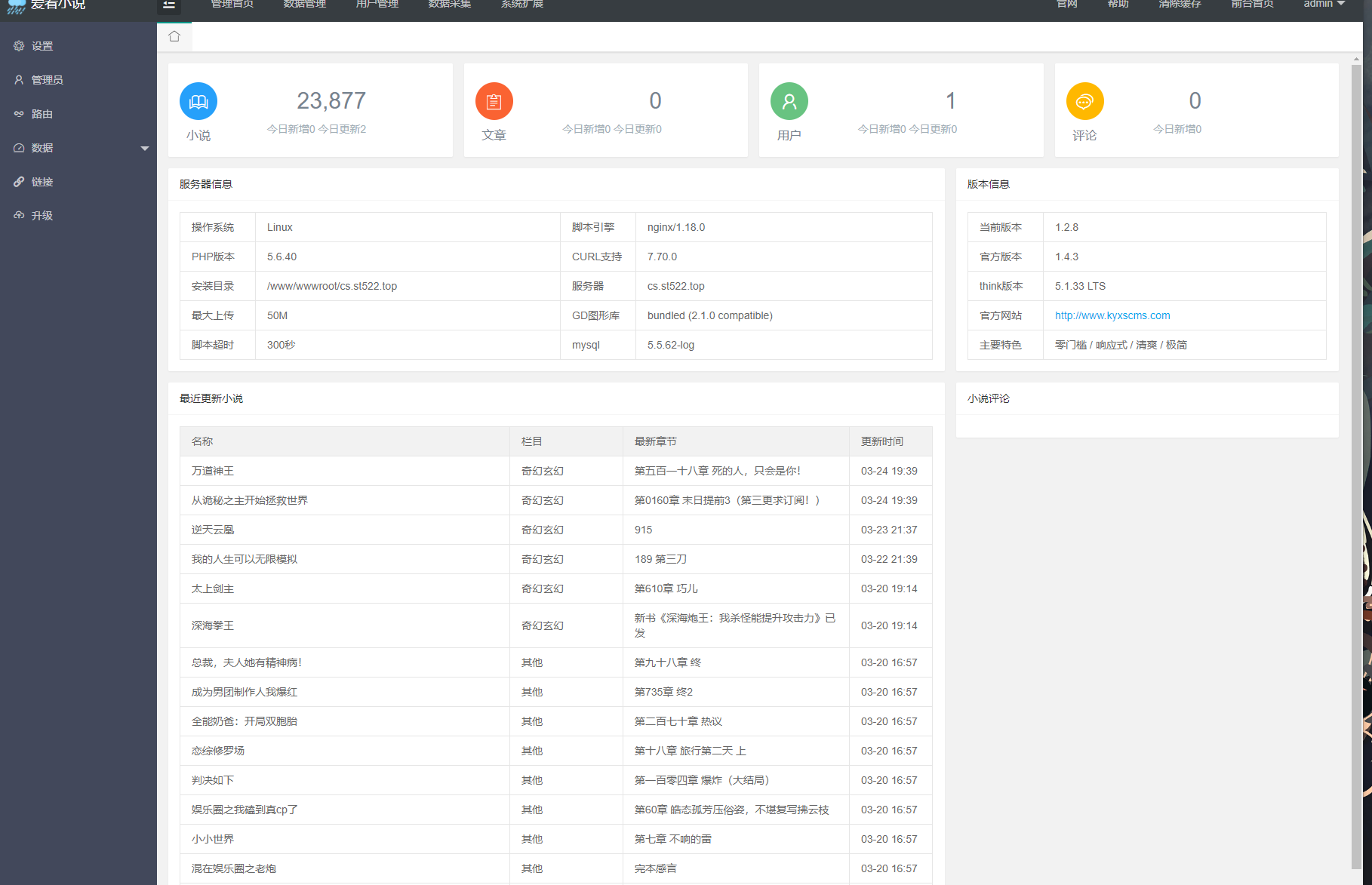
Task: Open the 评论 comment bubble icon
Action: pyautogui.click(x=1085, y=100)
